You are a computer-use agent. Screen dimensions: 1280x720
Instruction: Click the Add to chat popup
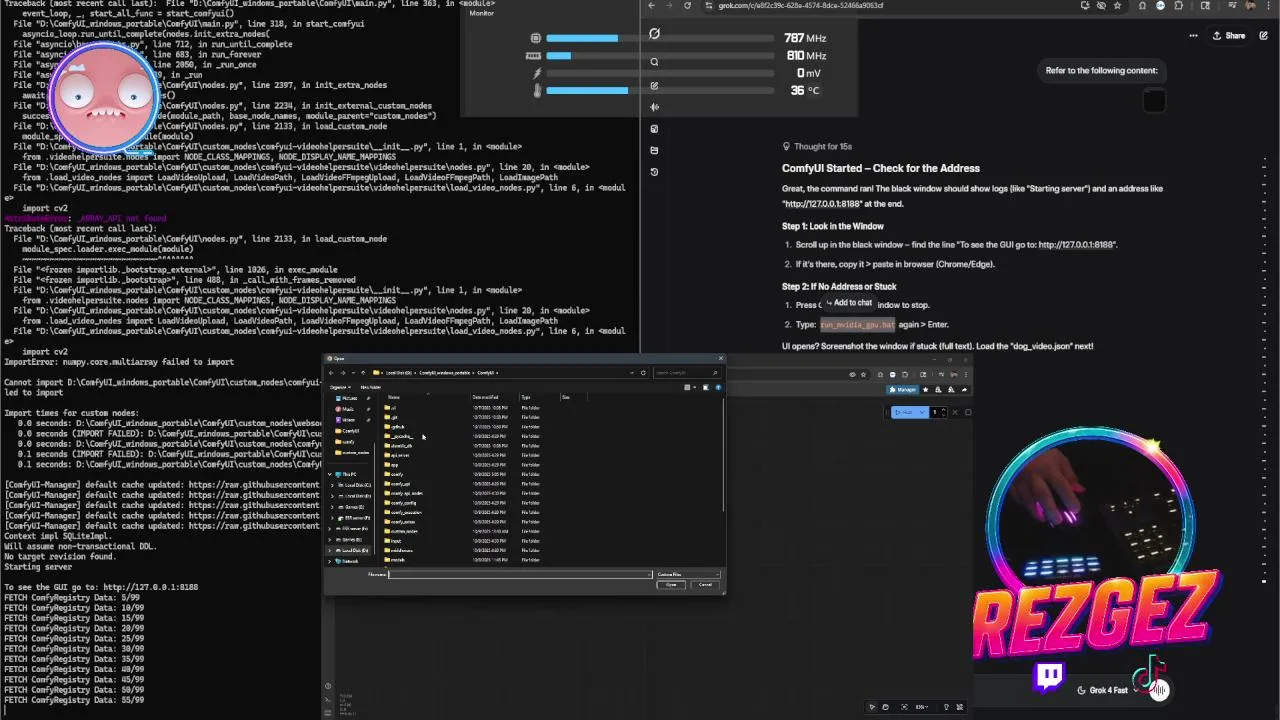pos(848,303)
